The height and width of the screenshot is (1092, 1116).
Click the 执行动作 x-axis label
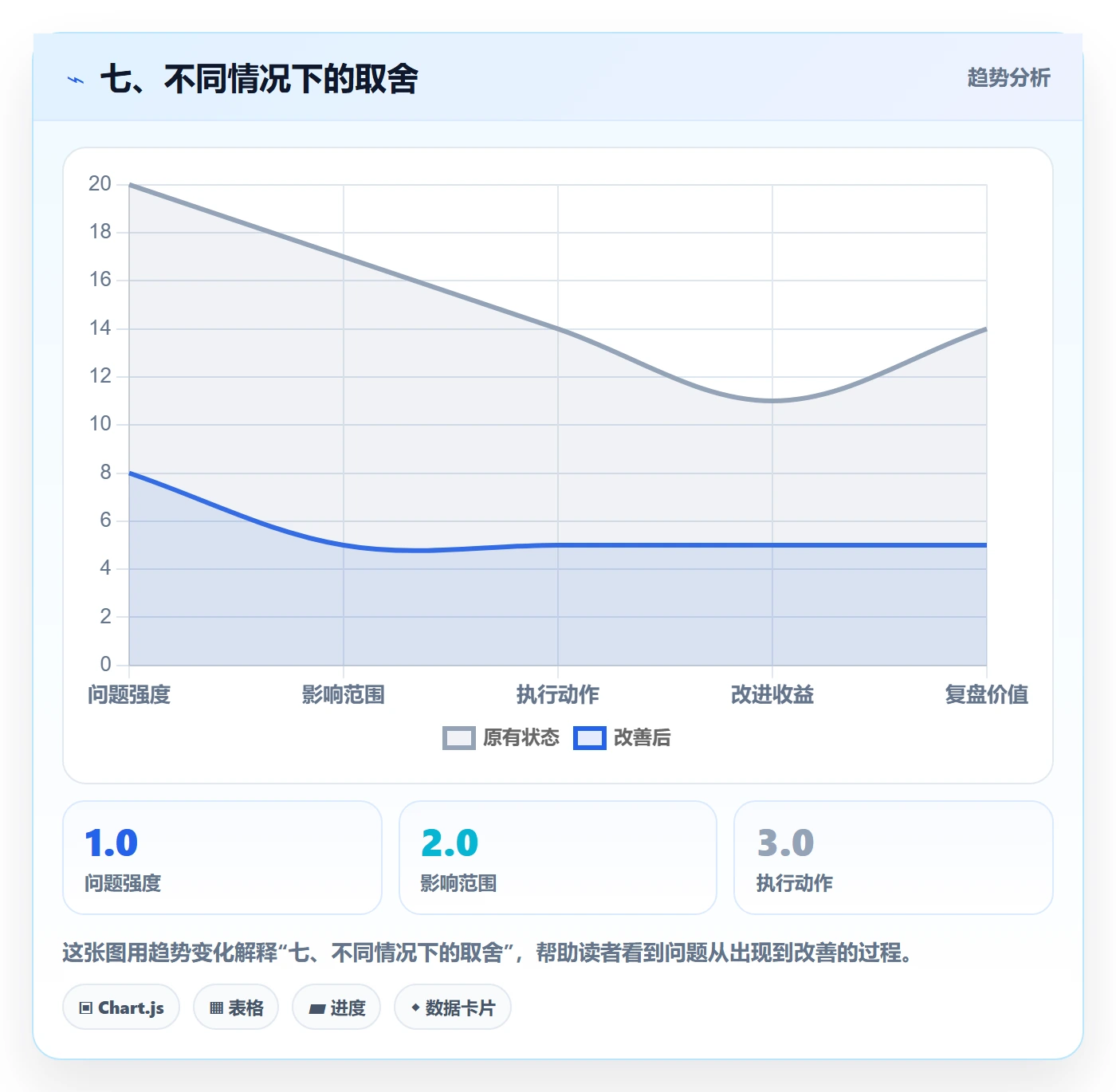coord(558,695)
